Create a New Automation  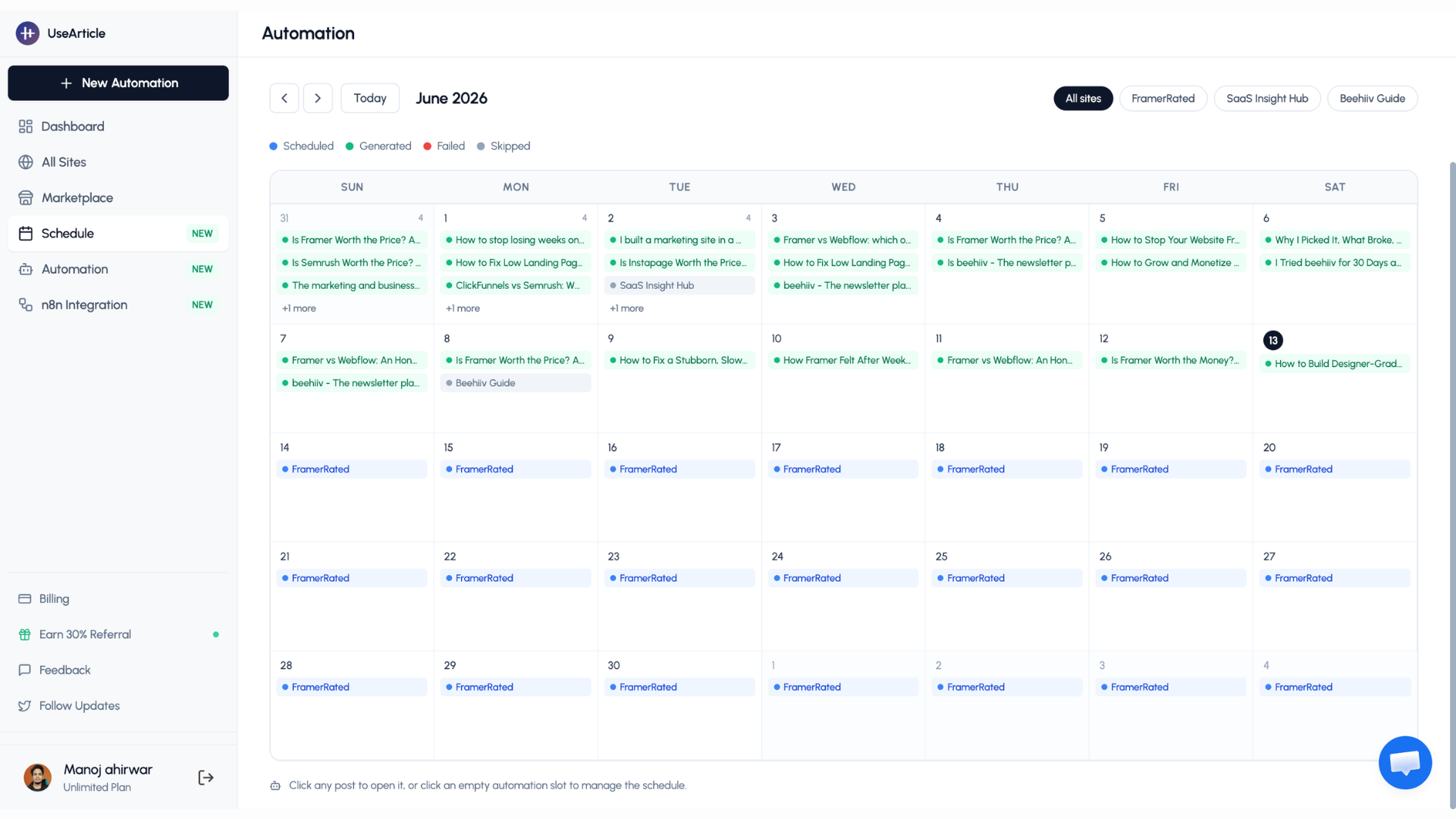coord(118,83)
